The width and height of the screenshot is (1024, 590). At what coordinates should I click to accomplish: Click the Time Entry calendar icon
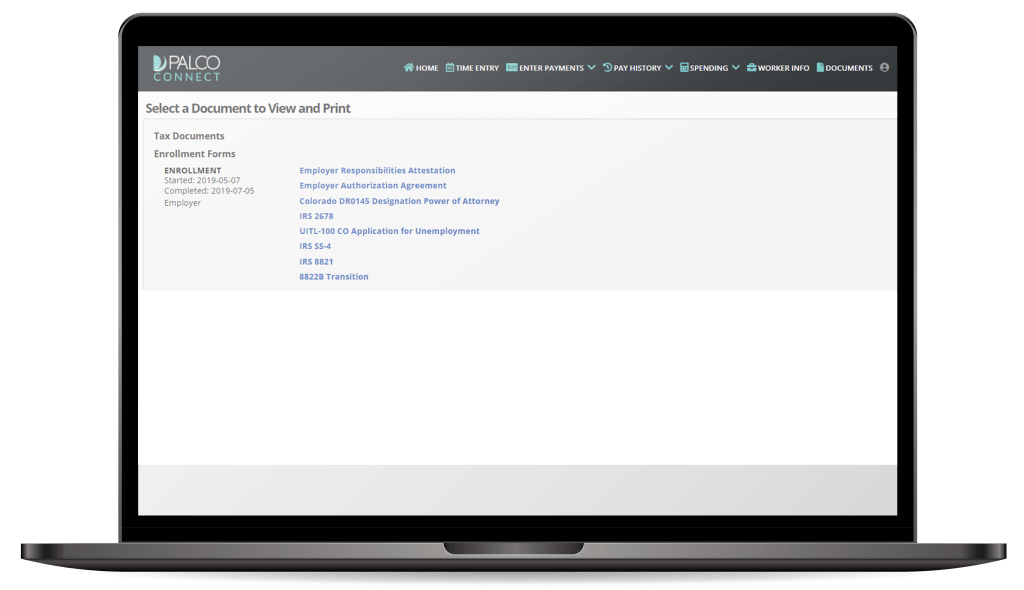tap(450, 68)
